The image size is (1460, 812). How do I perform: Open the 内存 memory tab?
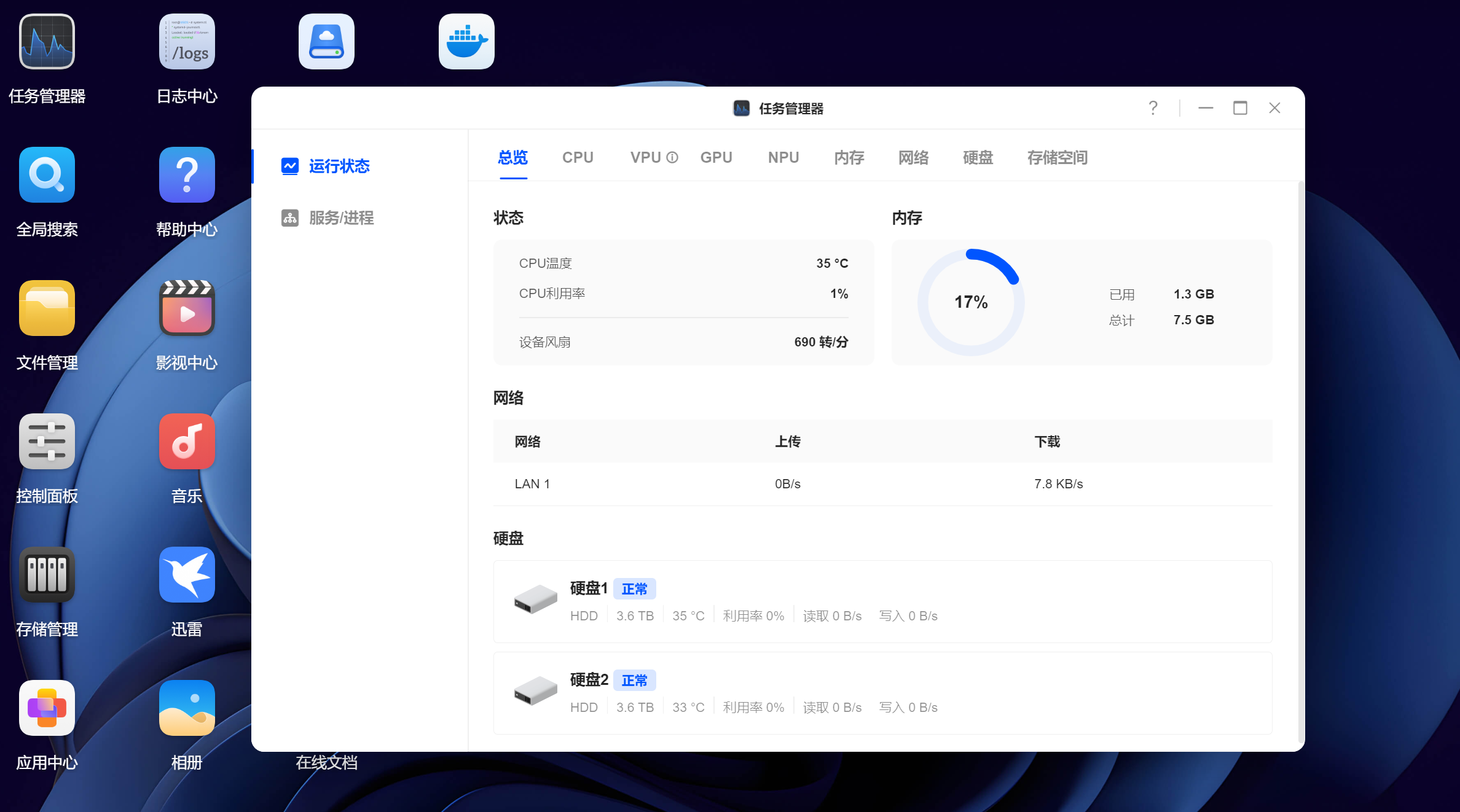849,158
